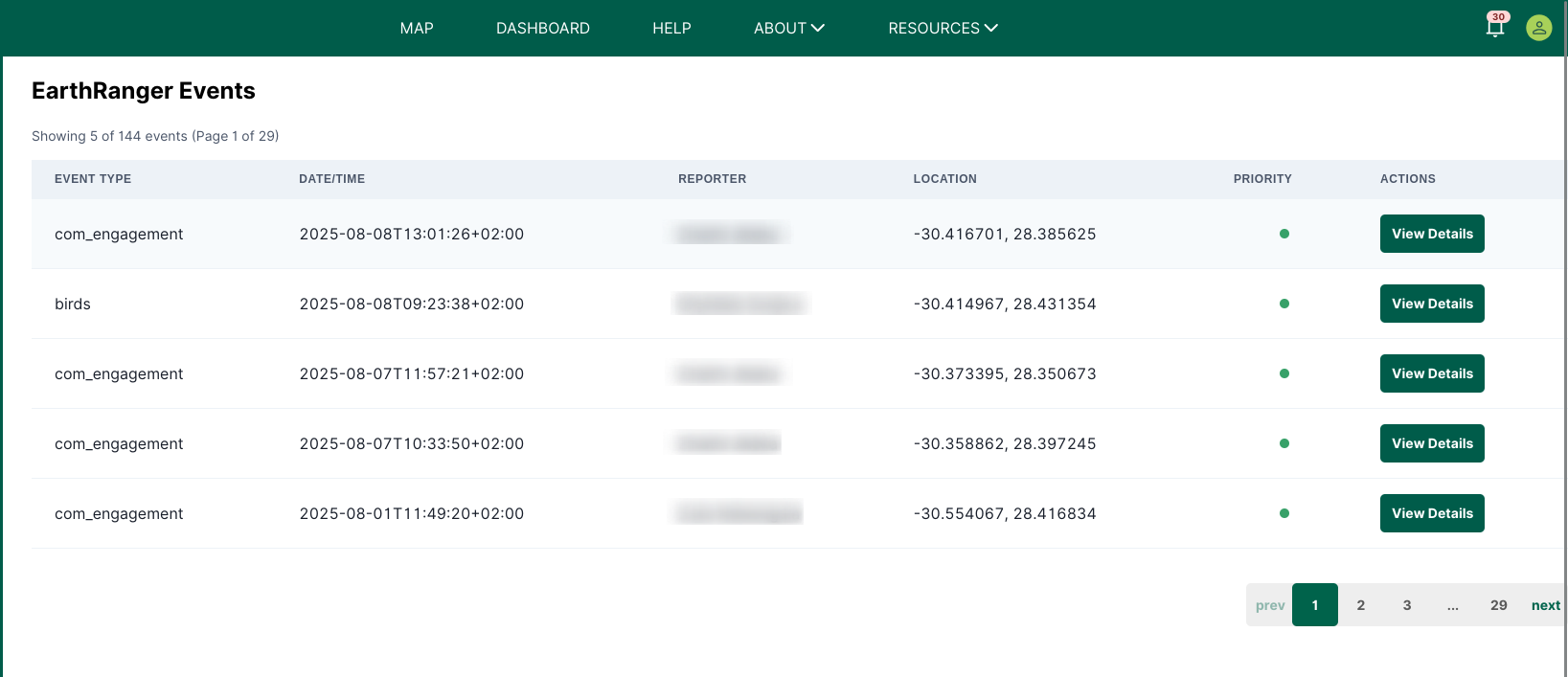Select location -30.373395, 28.350673

point(1005,373)
